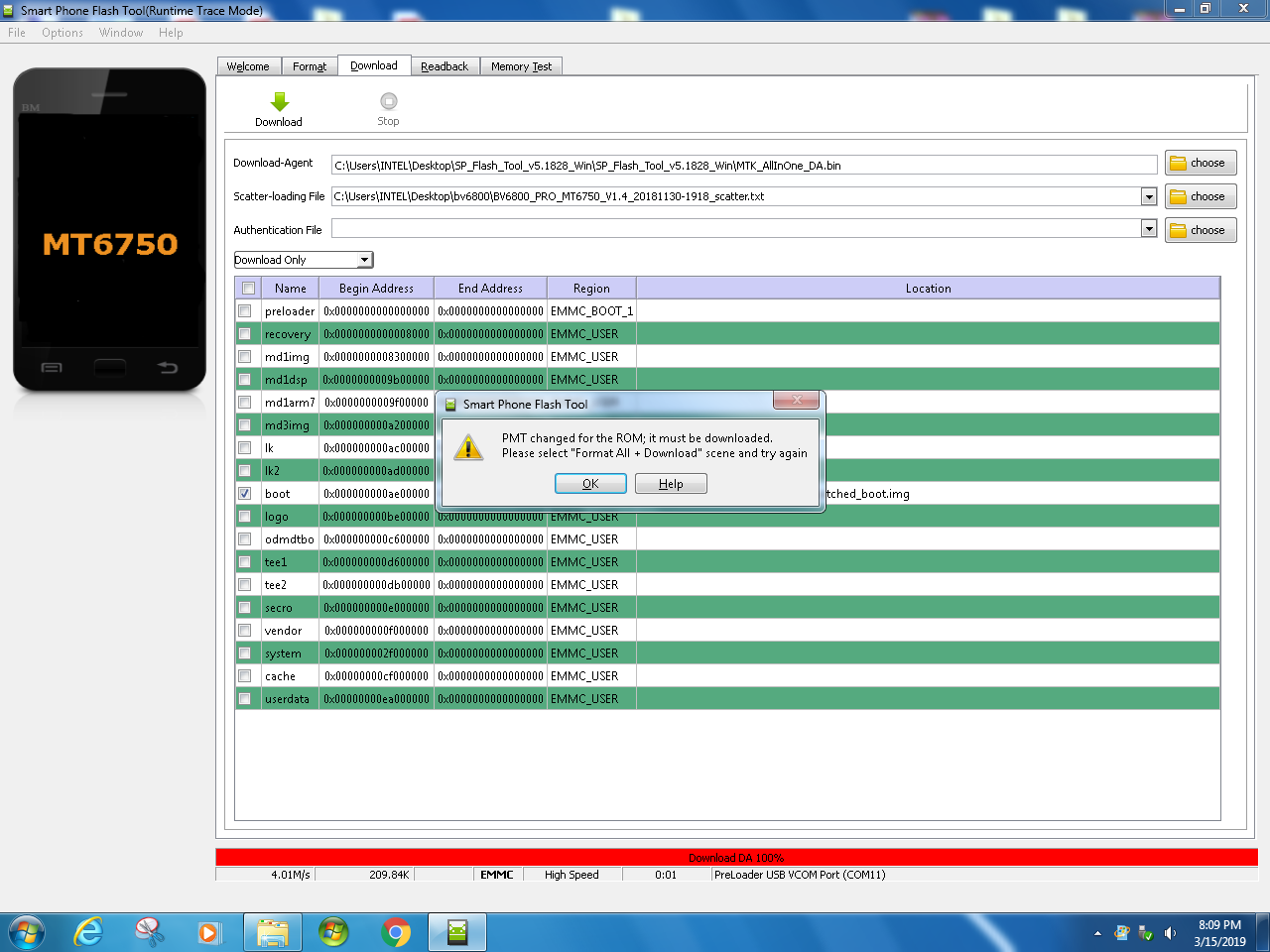Click the Region column header
The image size is (1270, 952).
point(591,289)
